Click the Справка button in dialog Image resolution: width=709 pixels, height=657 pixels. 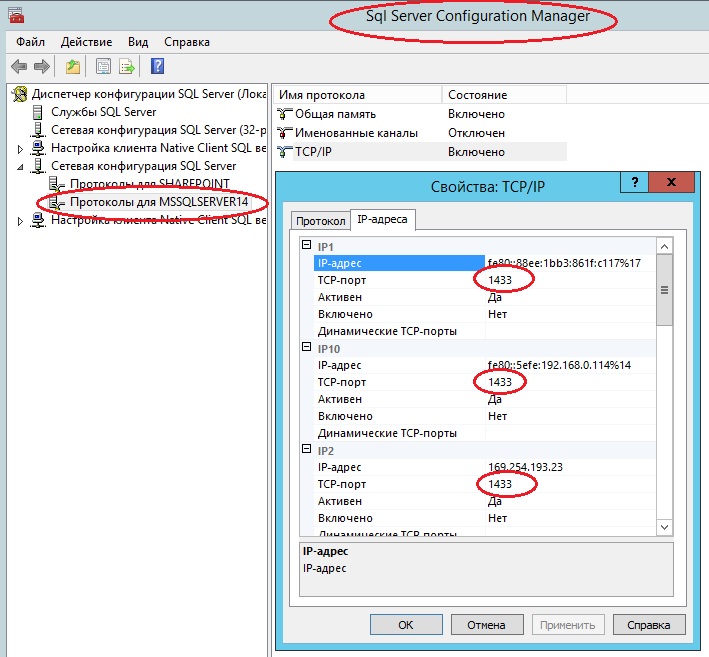[x=649, y=624]
